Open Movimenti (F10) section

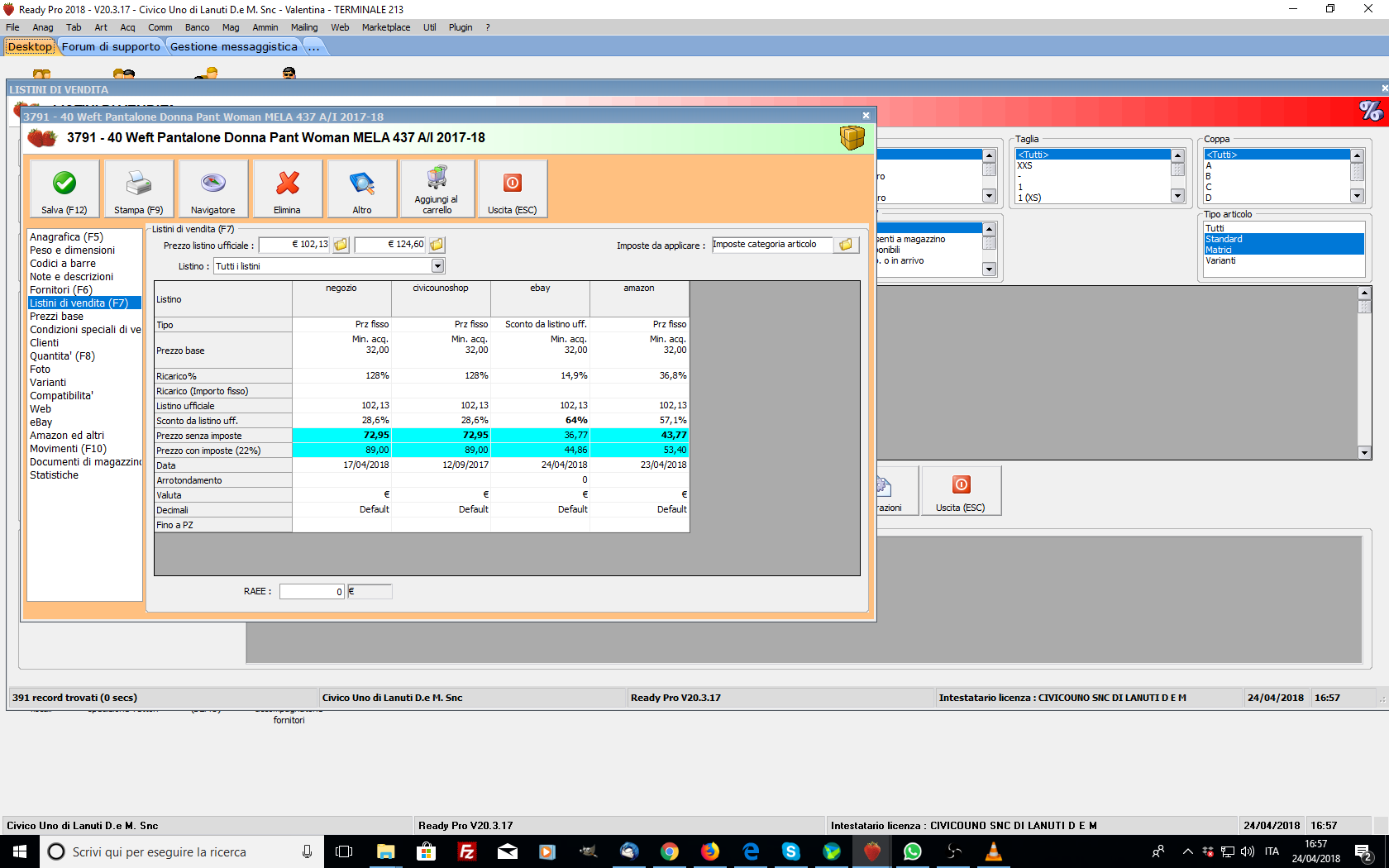point(68,449)
